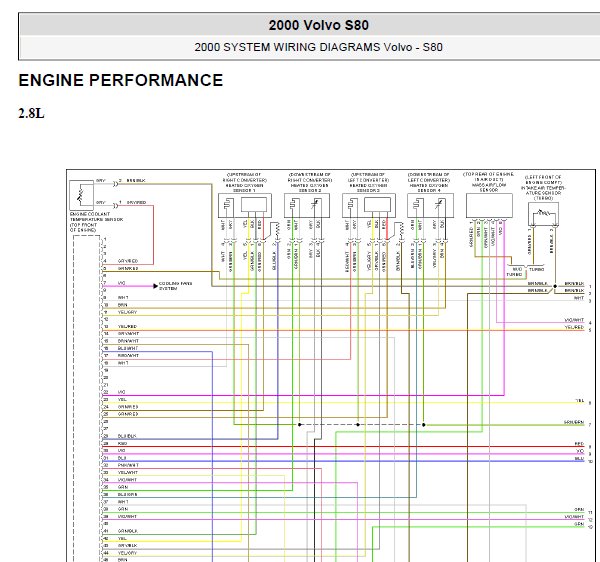Click the 'YEL/WHT' wire label at pin 33
Viewport: 600px width, 562px height.
128,472
